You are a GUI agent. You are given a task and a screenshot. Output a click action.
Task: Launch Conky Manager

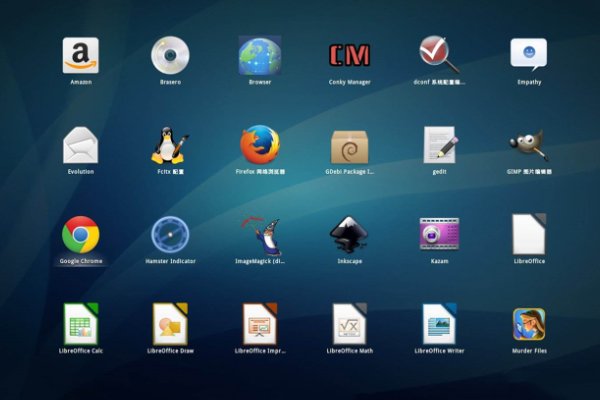[x=349, y=55]
